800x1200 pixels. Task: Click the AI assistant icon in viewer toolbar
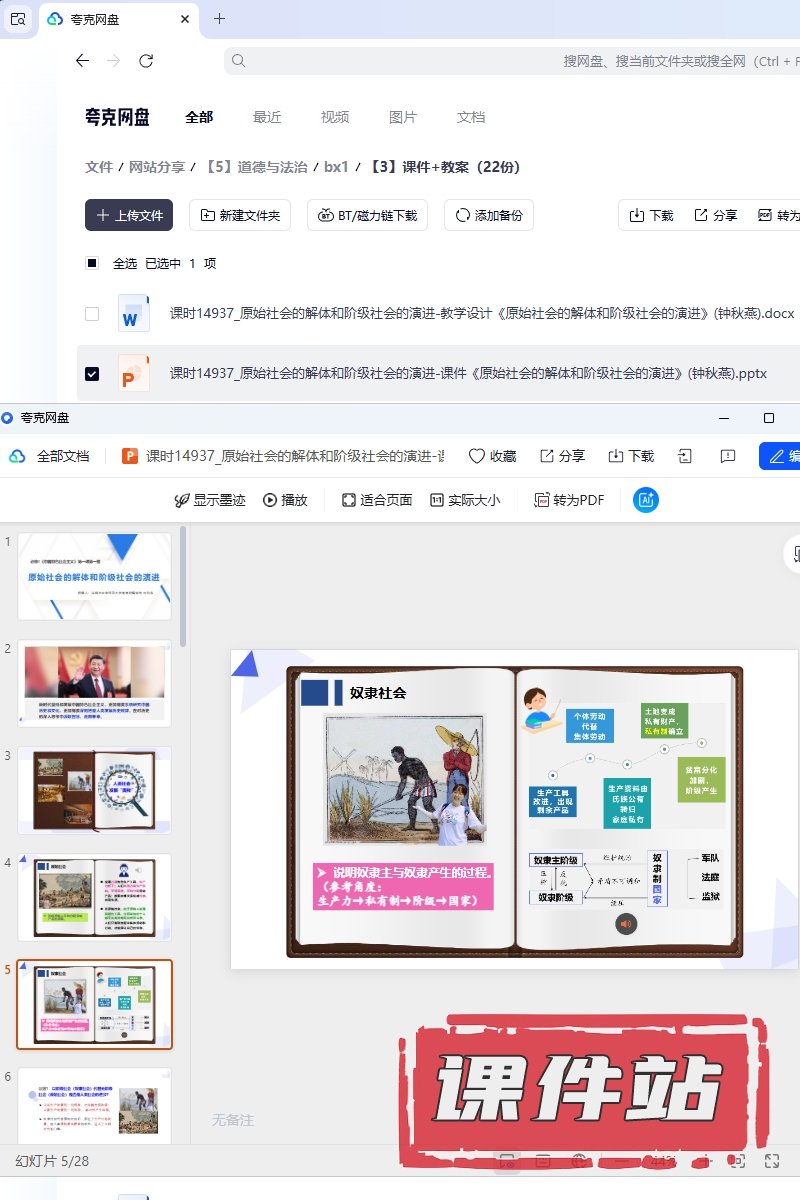[x=645, y=500]
